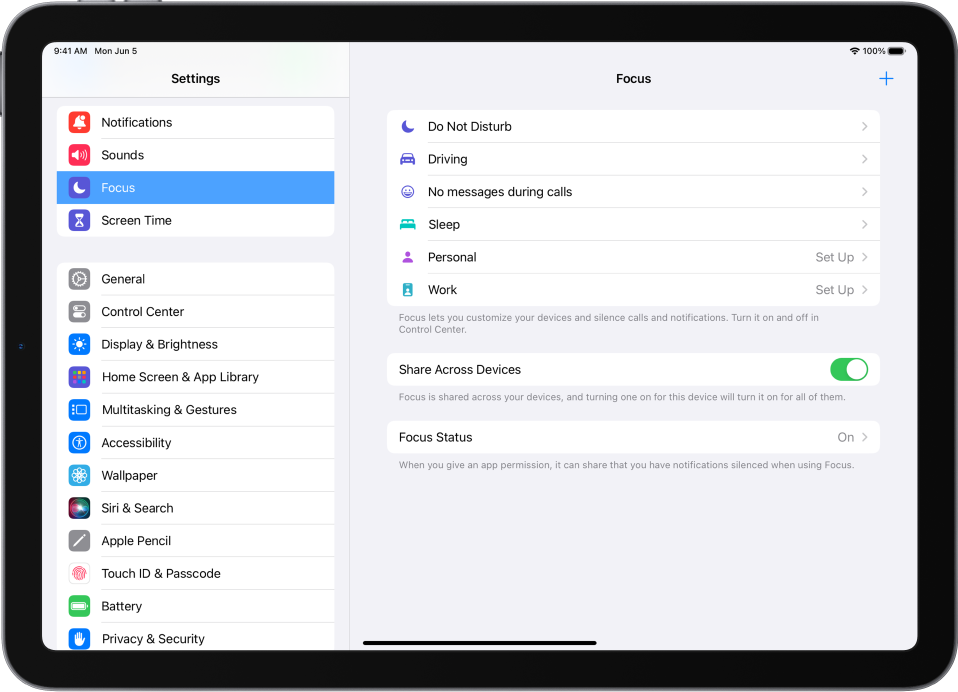Open Focus Status details chevron
Viewport: 958px width, 692px height.
pyautogui.click(x=866, y=437)
